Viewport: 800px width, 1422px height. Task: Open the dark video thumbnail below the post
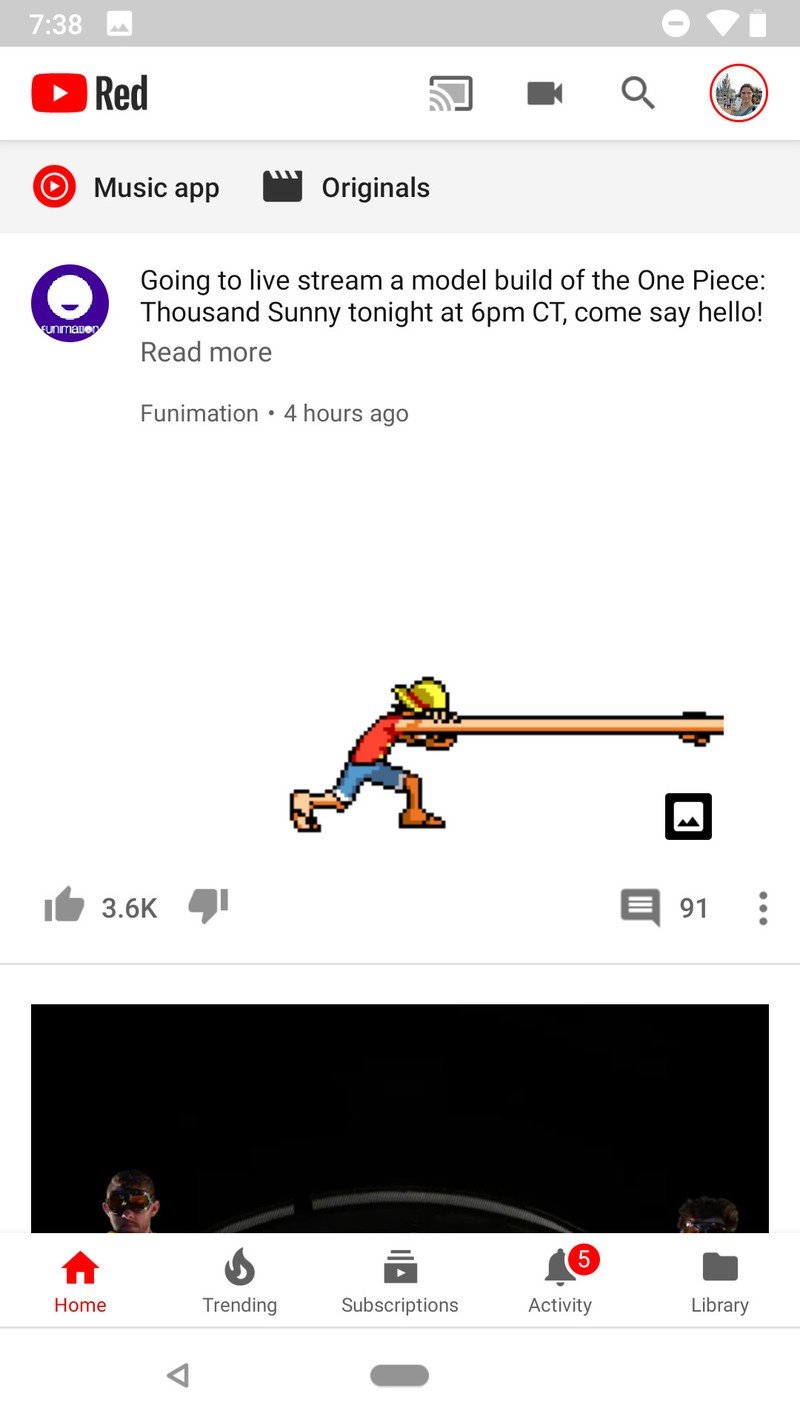pyautogui.click(x=400, y=1118)
